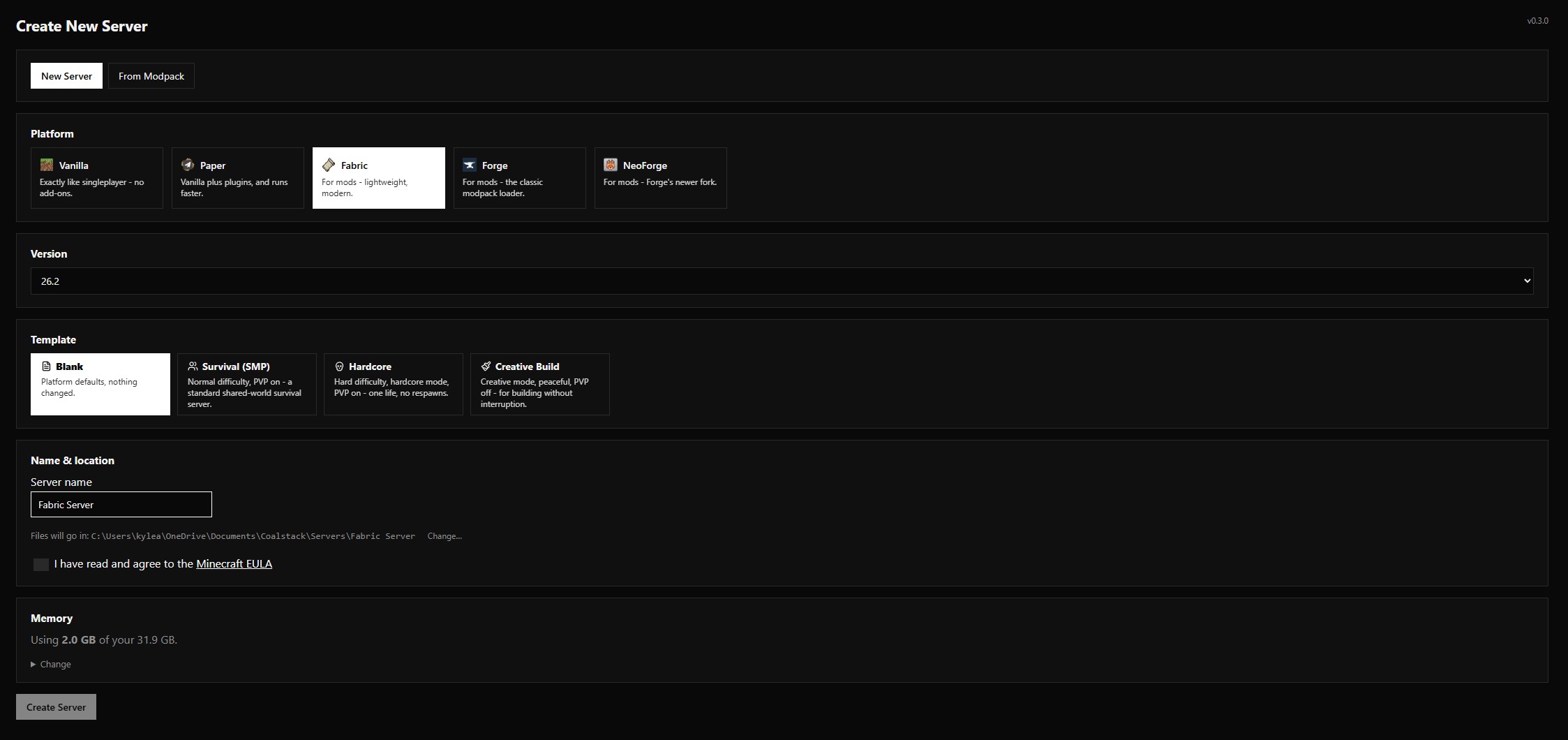The height and width of the screenshot is (740, 1568).
Task: Open the Minecraft EULA link
Action: [x=234, y=564]
